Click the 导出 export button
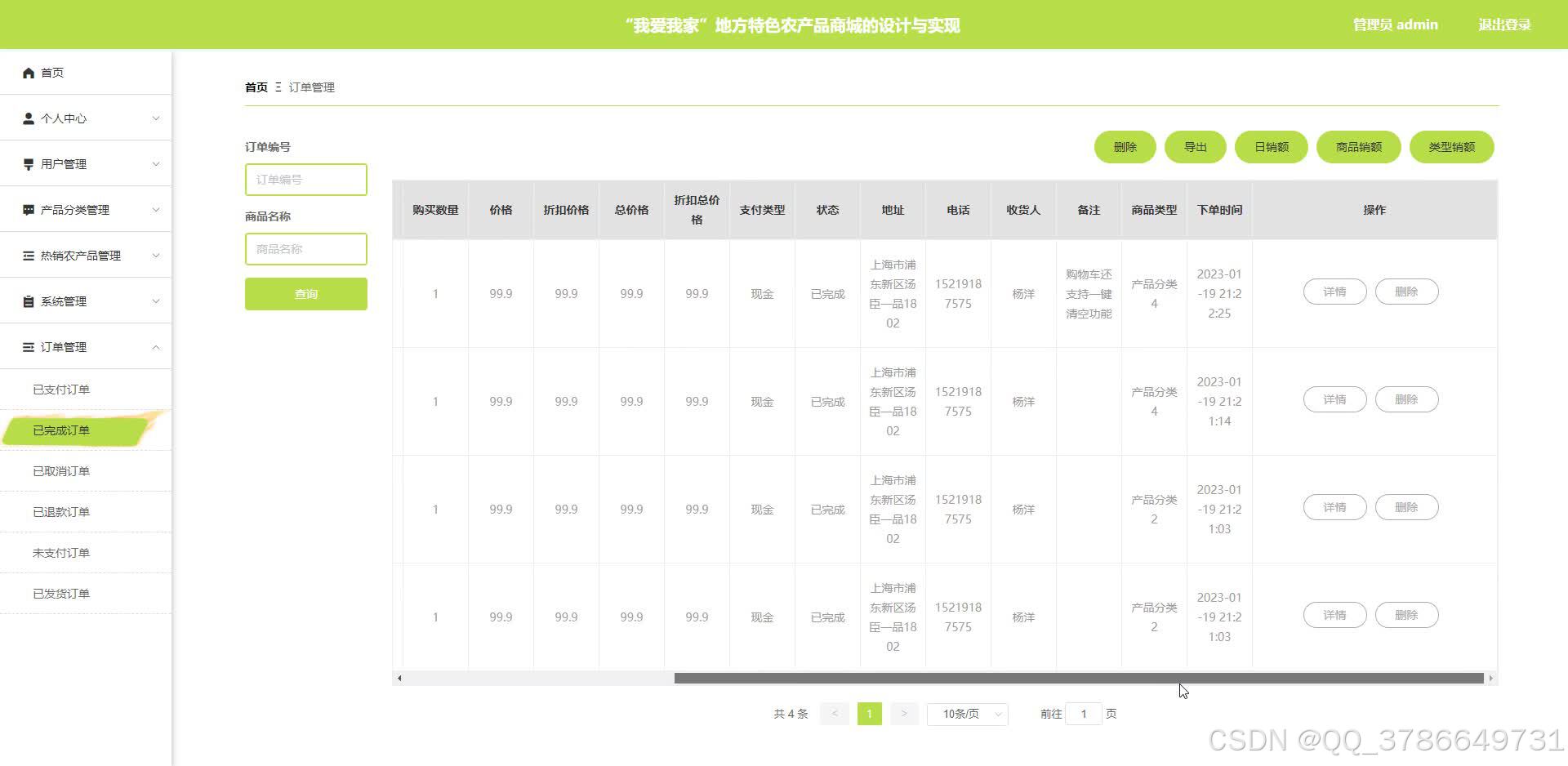The image size is (1568, 766). pos(1196,147)
